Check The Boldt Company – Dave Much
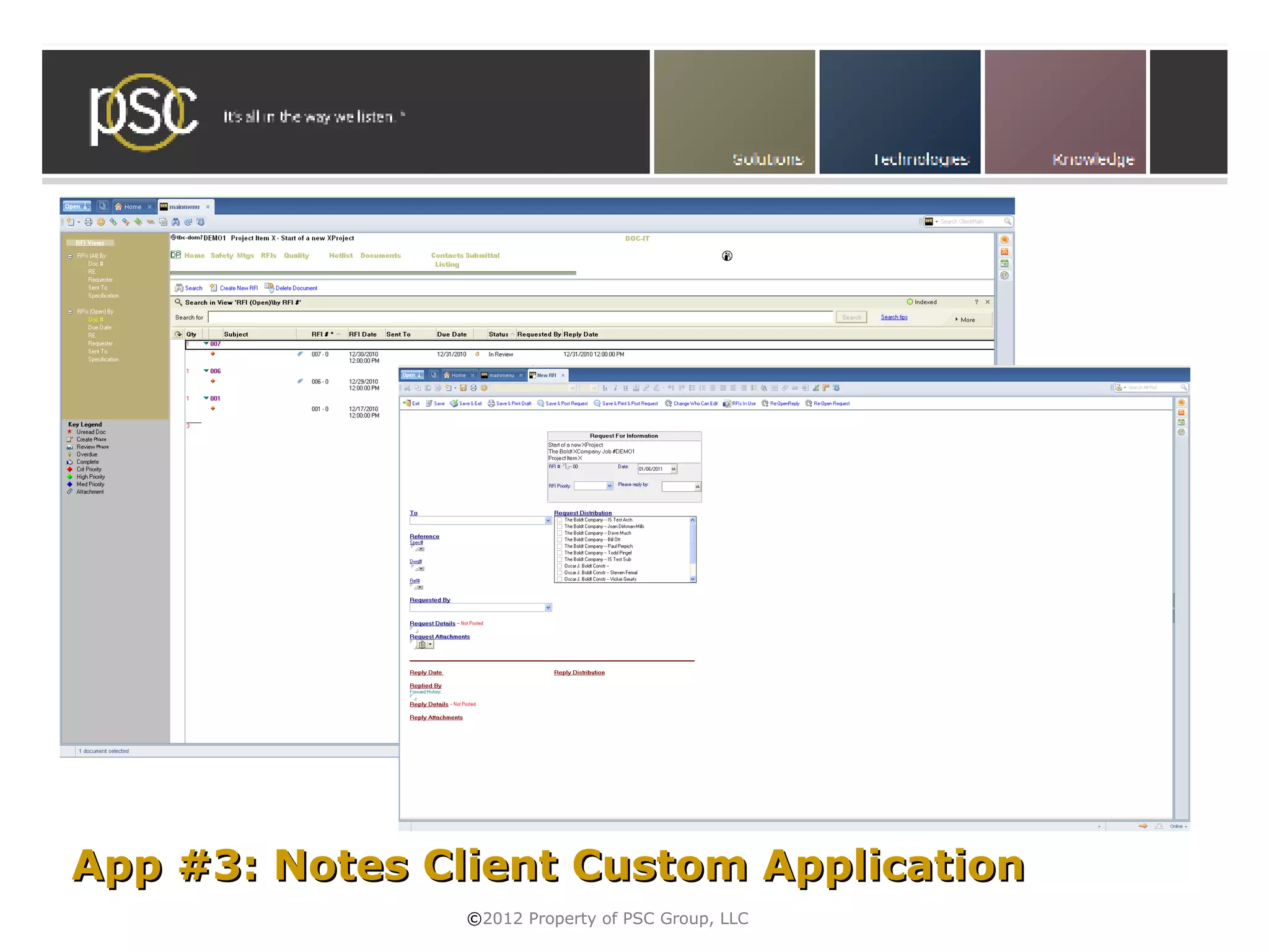1269x952 pixels. (x=560, y=533)
